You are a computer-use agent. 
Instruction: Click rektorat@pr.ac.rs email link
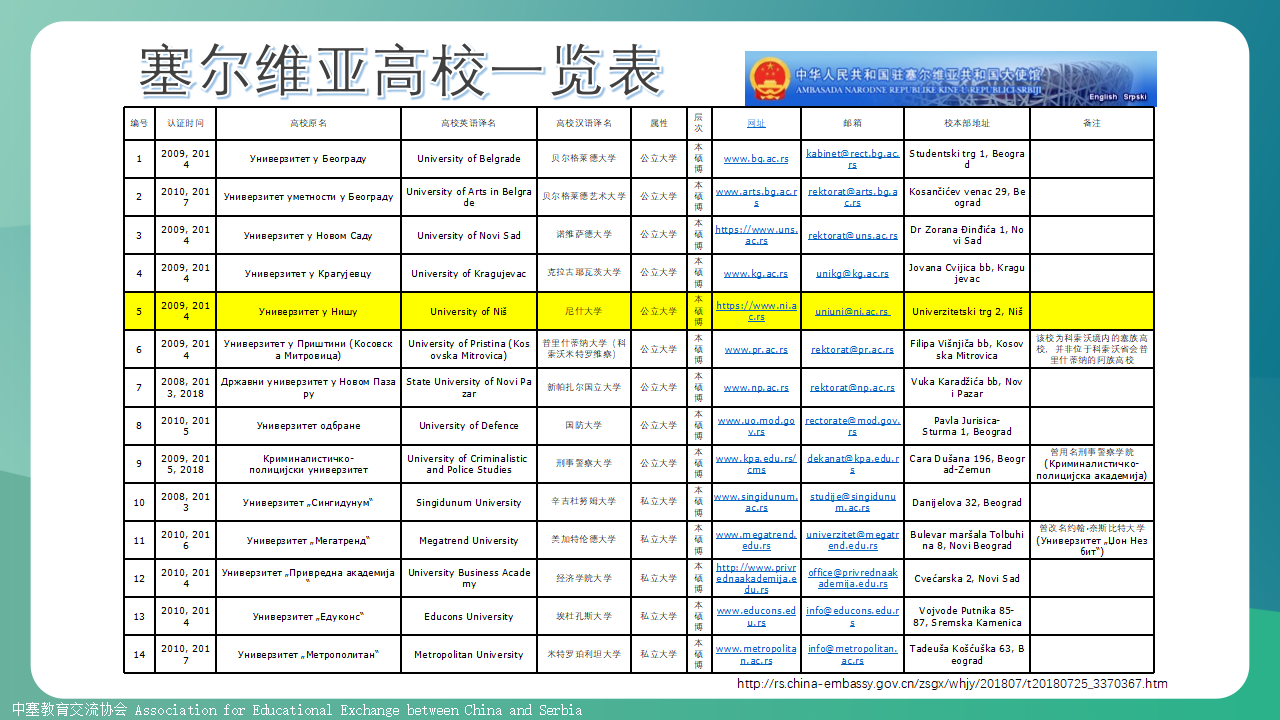(x=852, y=350)
